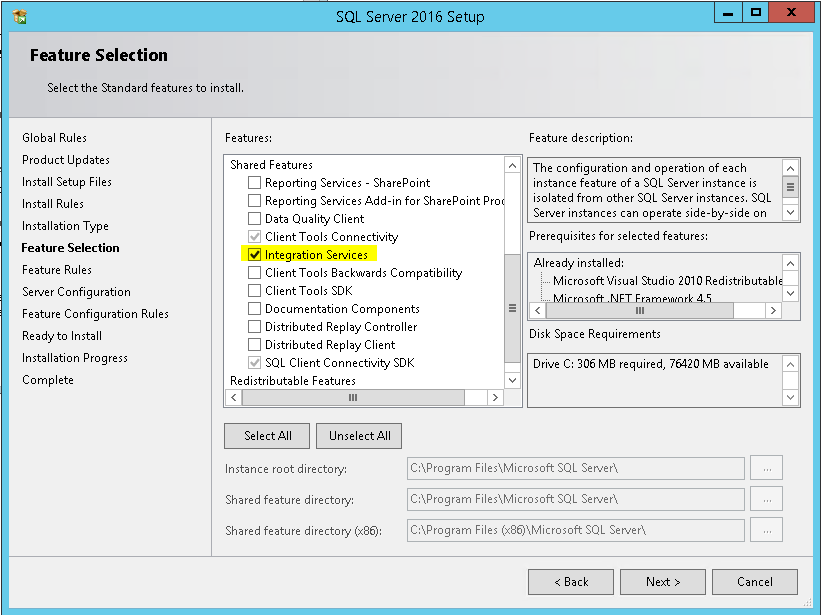821x615 pixels.
Task: Click the Shared feature directory field
Action: pyautogui.click(x=575, y=499)
